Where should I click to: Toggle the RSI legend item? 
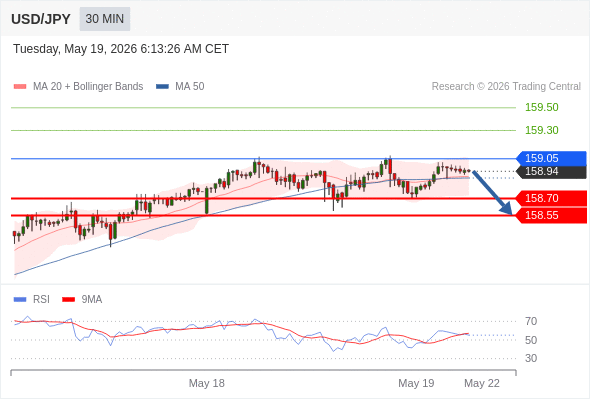[x=32, y=300]
